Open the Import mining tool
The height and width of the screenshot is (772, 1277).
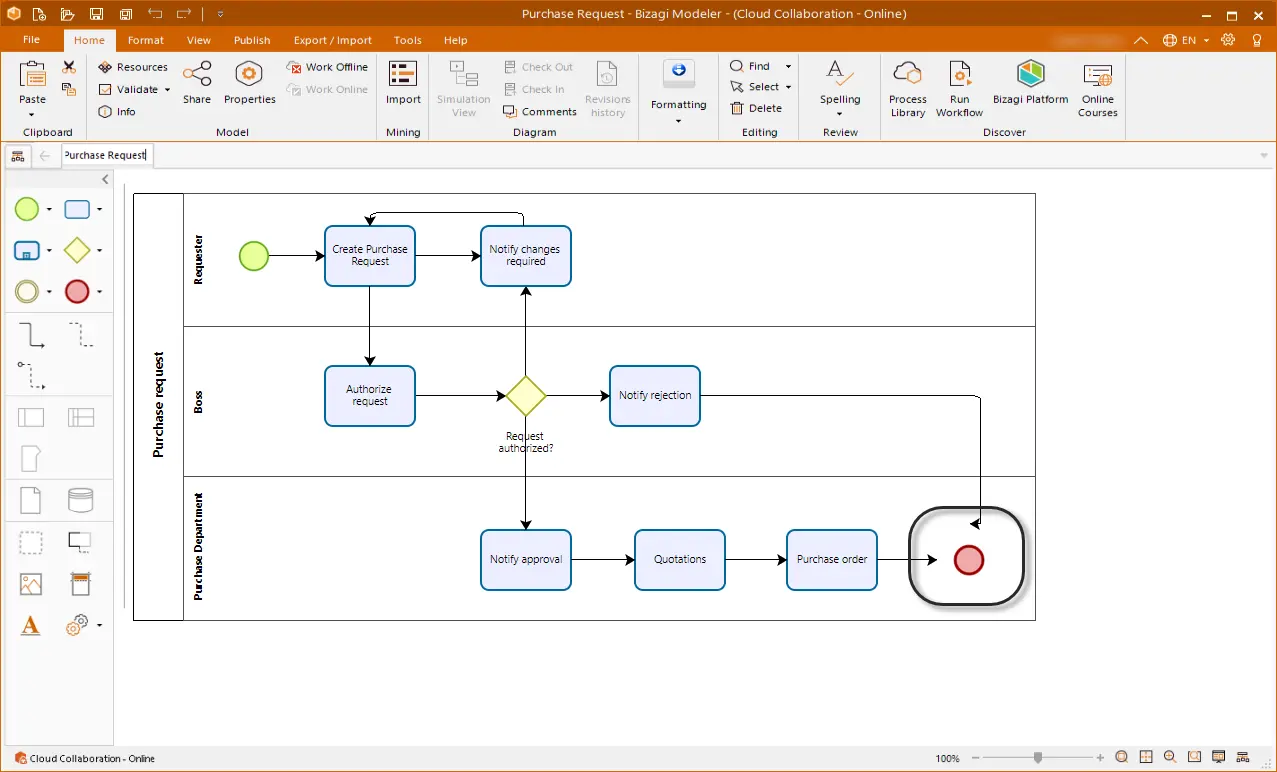[403, 82]
